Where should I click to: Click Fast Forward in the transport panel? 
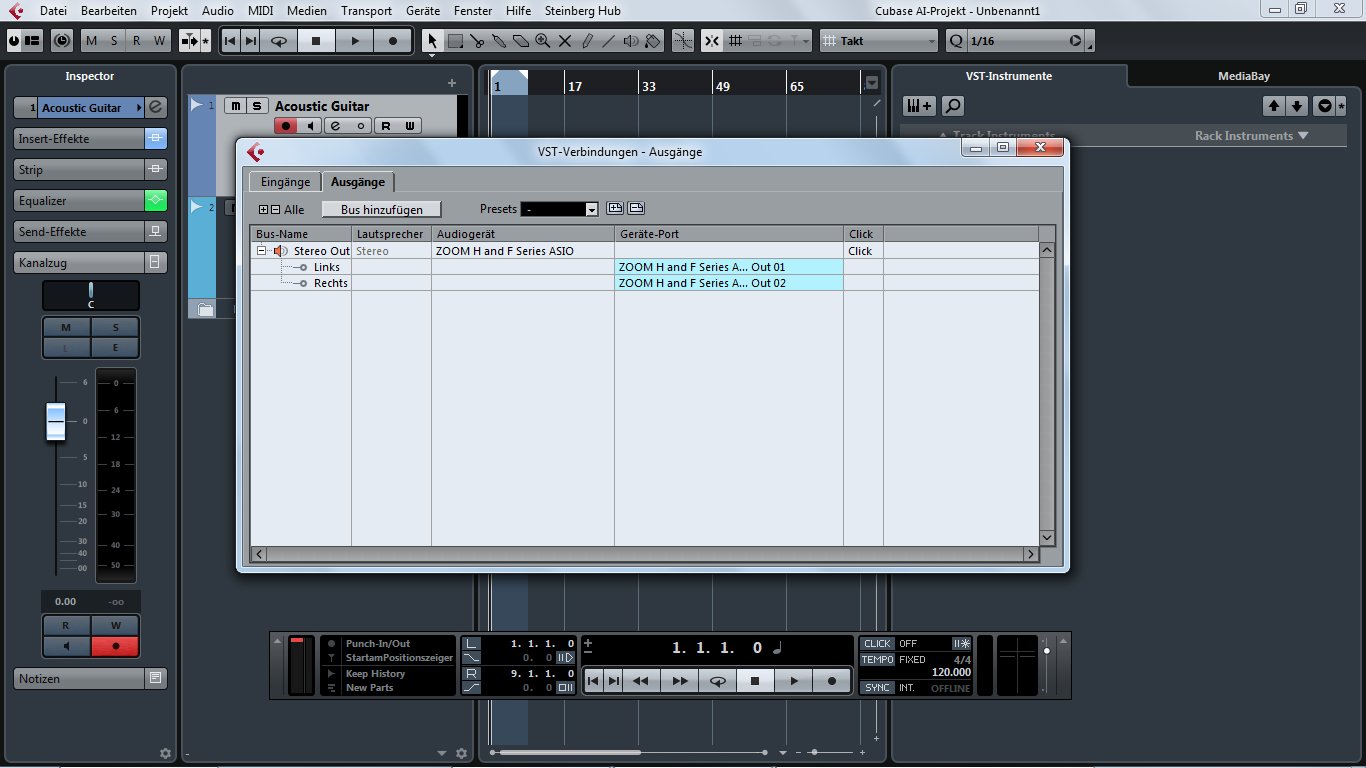(679, 681)
